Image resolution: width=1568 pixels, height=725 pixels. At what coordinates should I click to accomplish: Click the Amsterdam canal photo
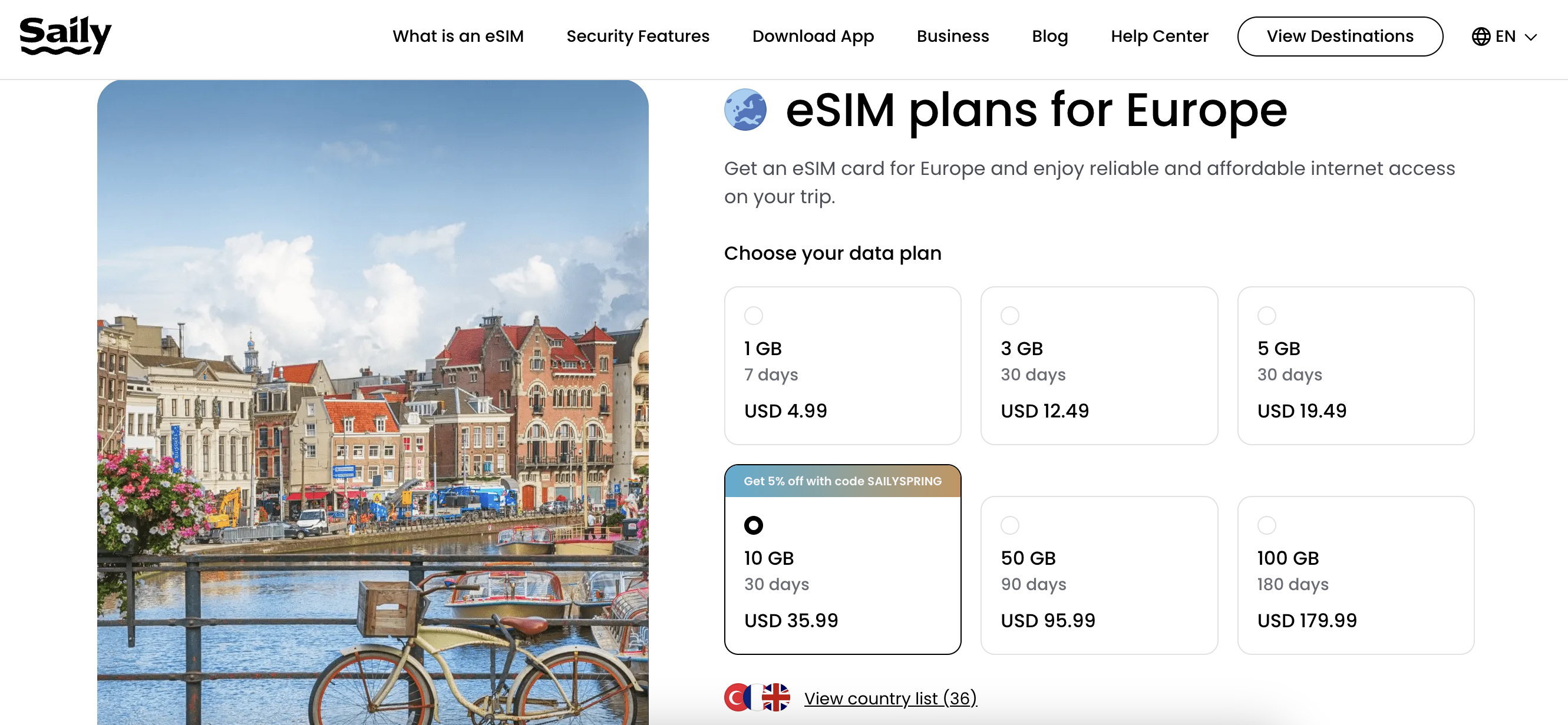372,402
